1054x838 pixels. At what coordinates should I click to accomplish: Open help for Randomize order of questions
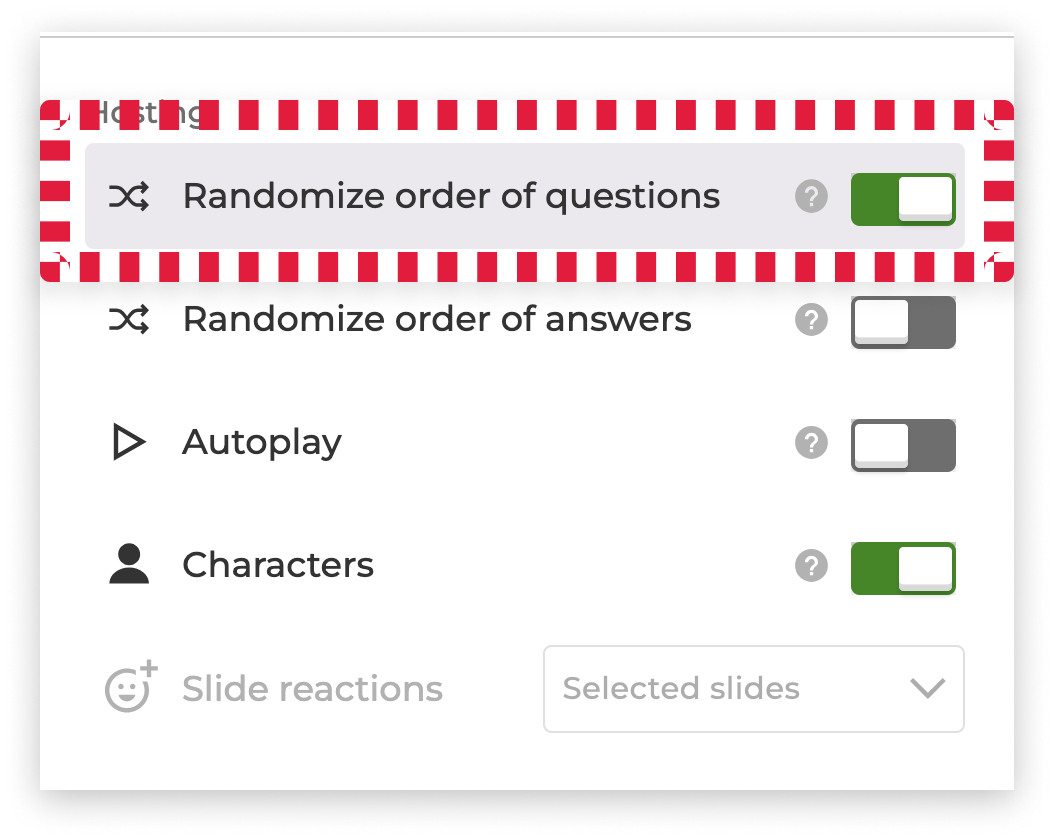[x=812, y=197]
